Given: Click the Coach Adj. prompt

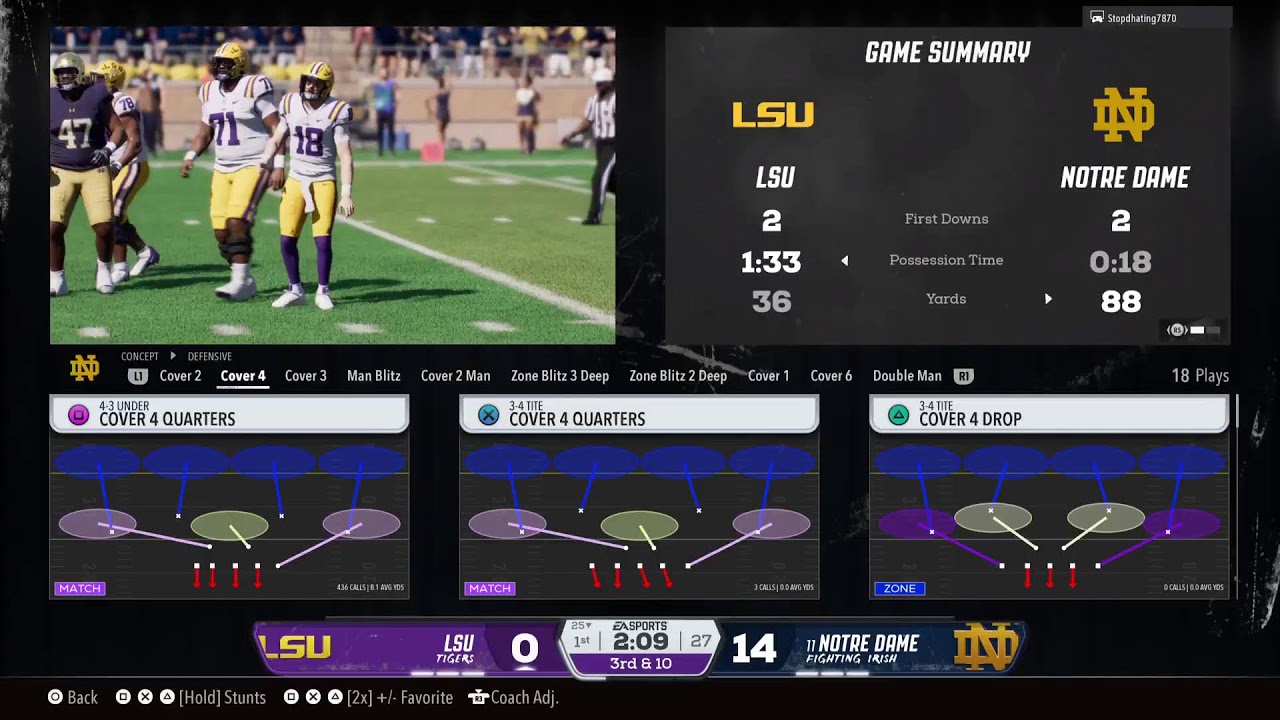Looking at the screenshot, I should pyautogui.click(x=513, y=697).
